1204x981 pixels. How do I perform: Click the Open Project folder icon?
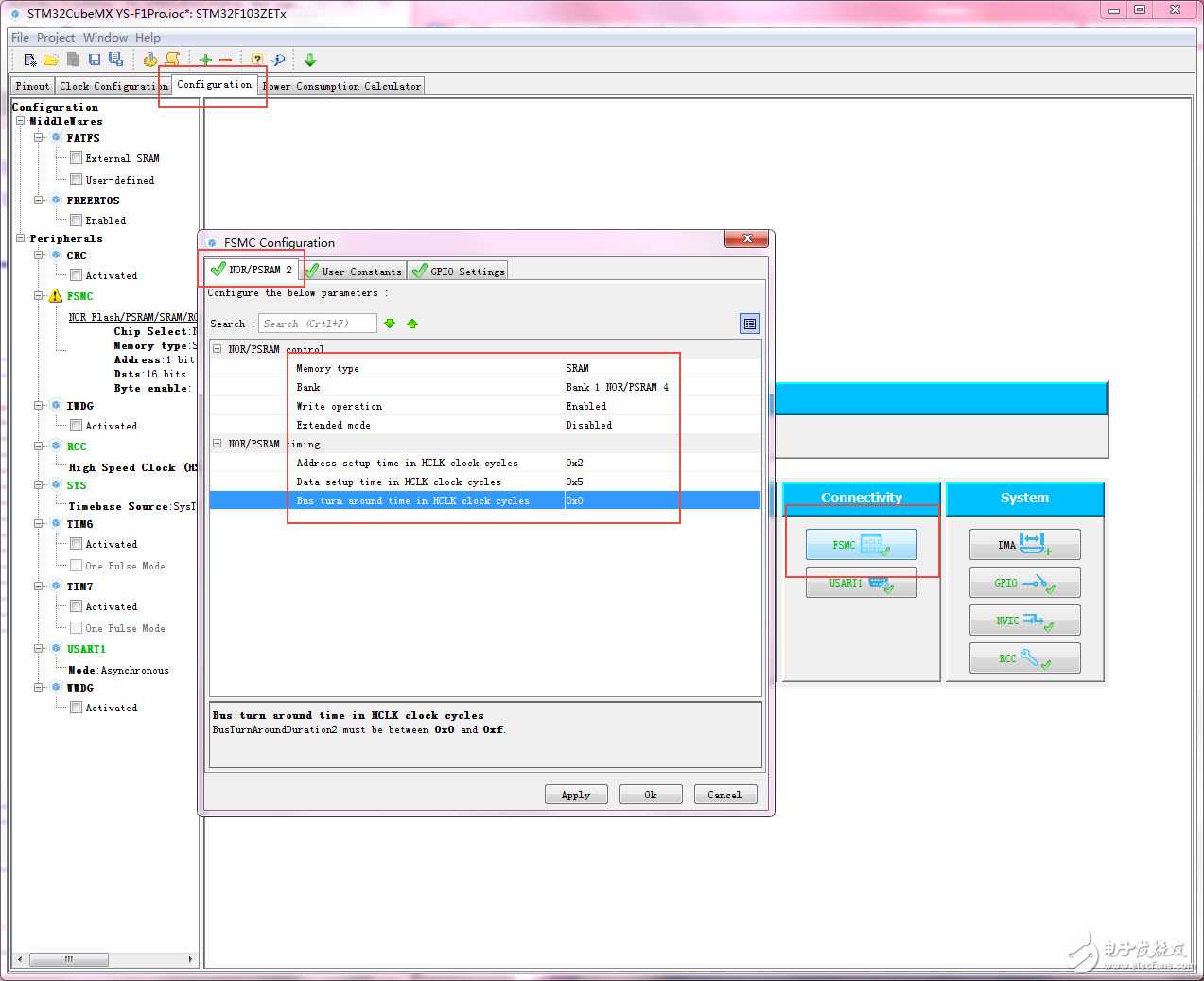pos(51,60)
